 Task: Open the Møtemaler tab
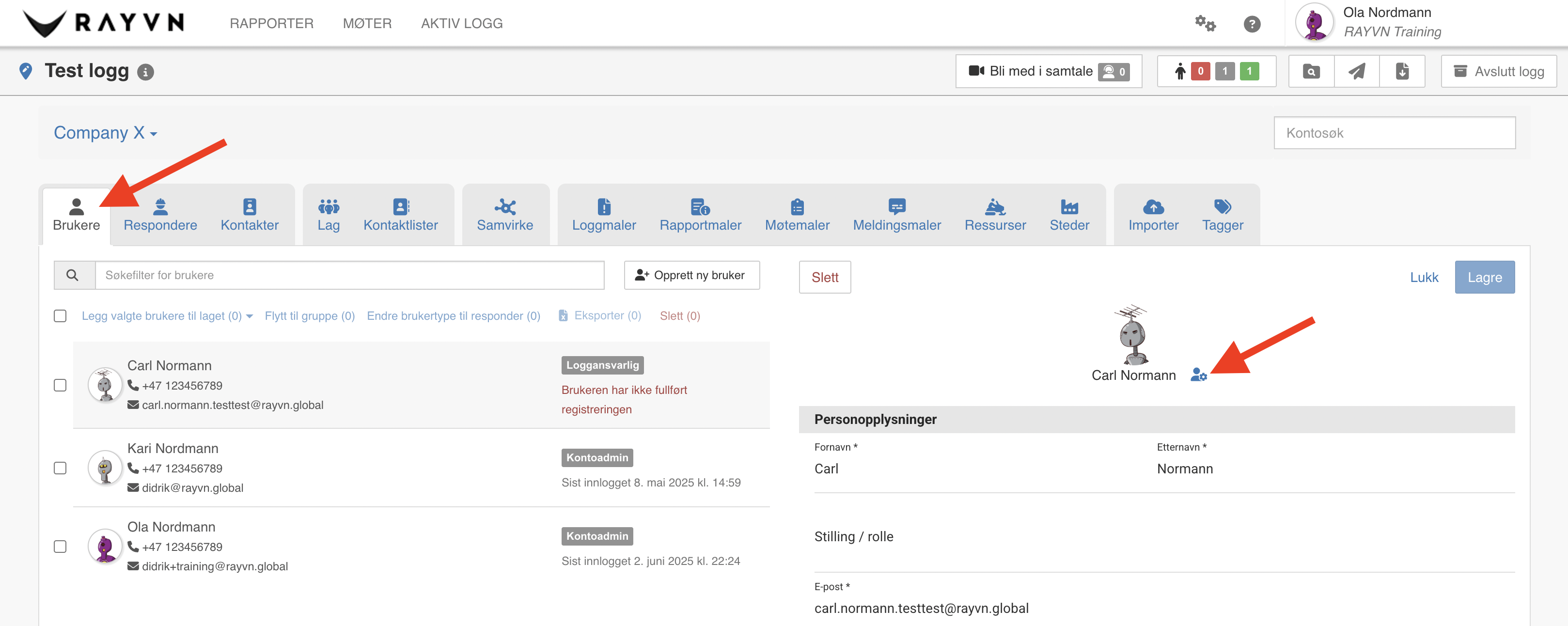[797, 215]
